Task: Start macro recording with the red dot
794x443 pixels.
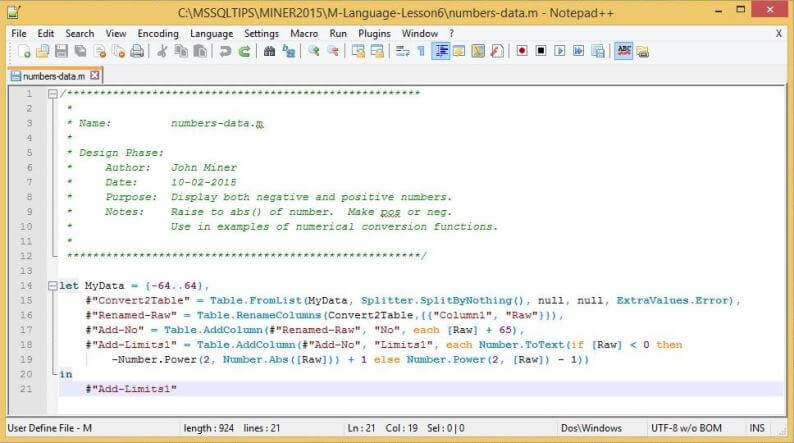Action: (x=522, y=51)
